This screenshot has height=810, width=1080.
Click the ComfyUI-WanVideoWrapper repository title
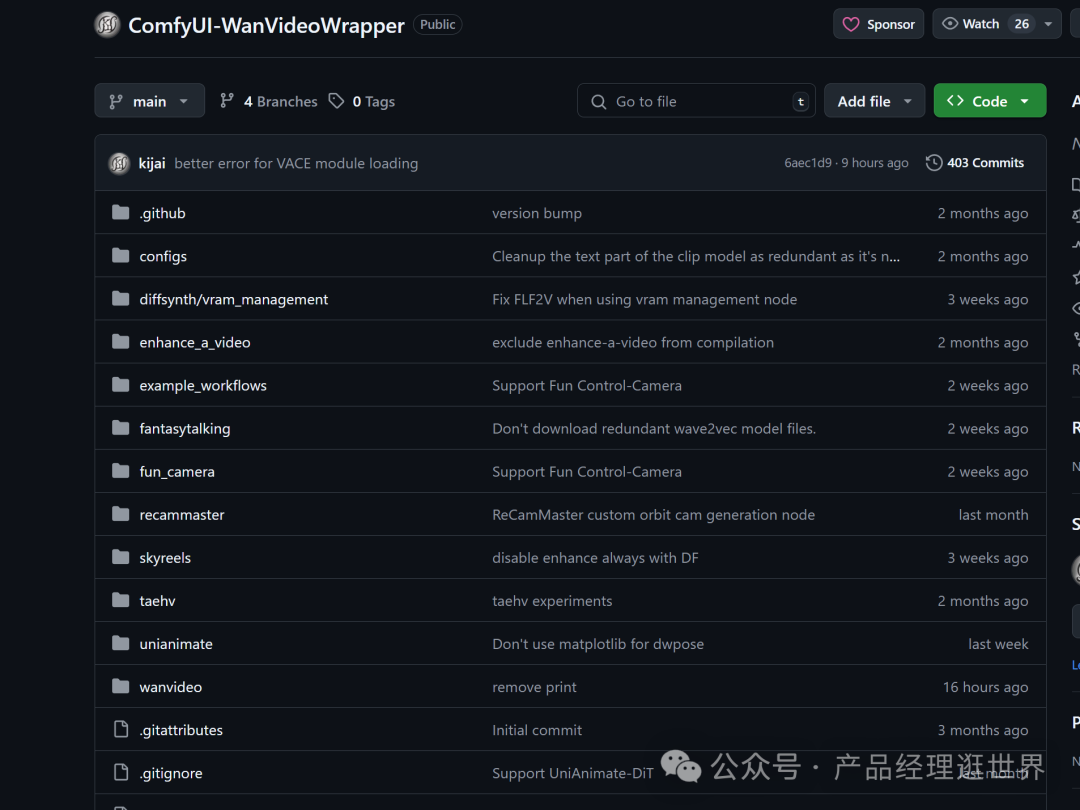[x=266, y=25]
